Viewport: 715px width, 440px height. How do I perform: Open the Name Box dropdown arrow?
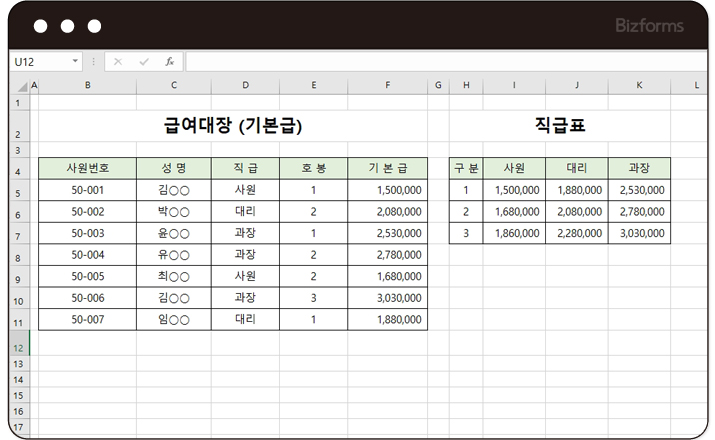(75, 61)
